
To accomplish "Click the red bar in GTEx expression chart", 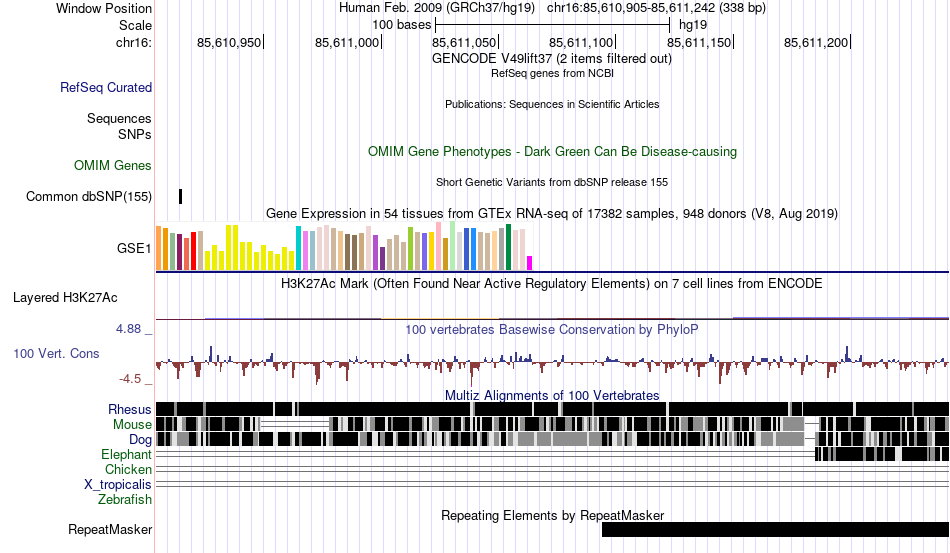I will click(193, 251).
